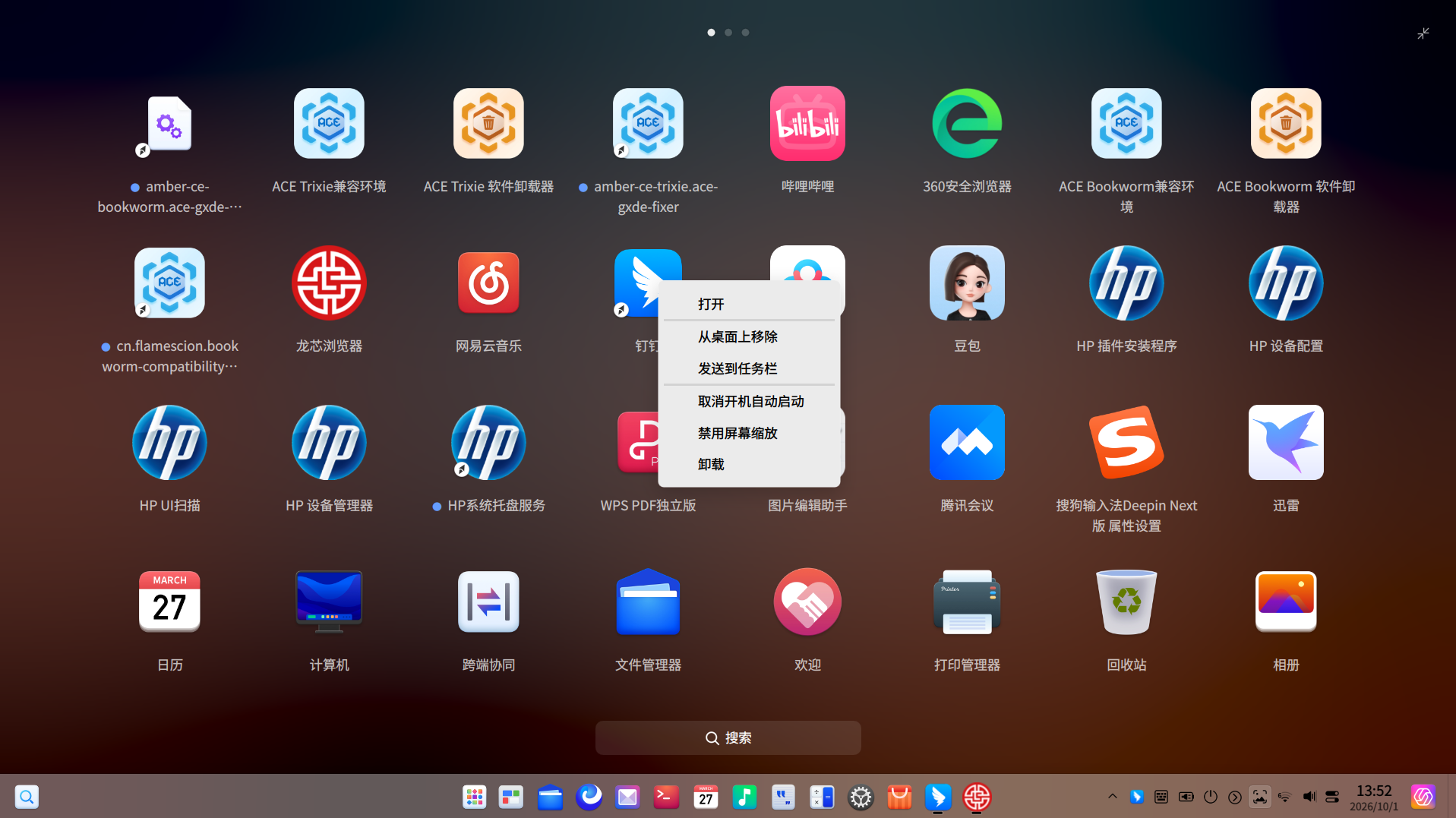The height and width of the screenshot is (818, 1456).
Task: Open the 哔哩哔哩 app icon
Action: [807, 124]
